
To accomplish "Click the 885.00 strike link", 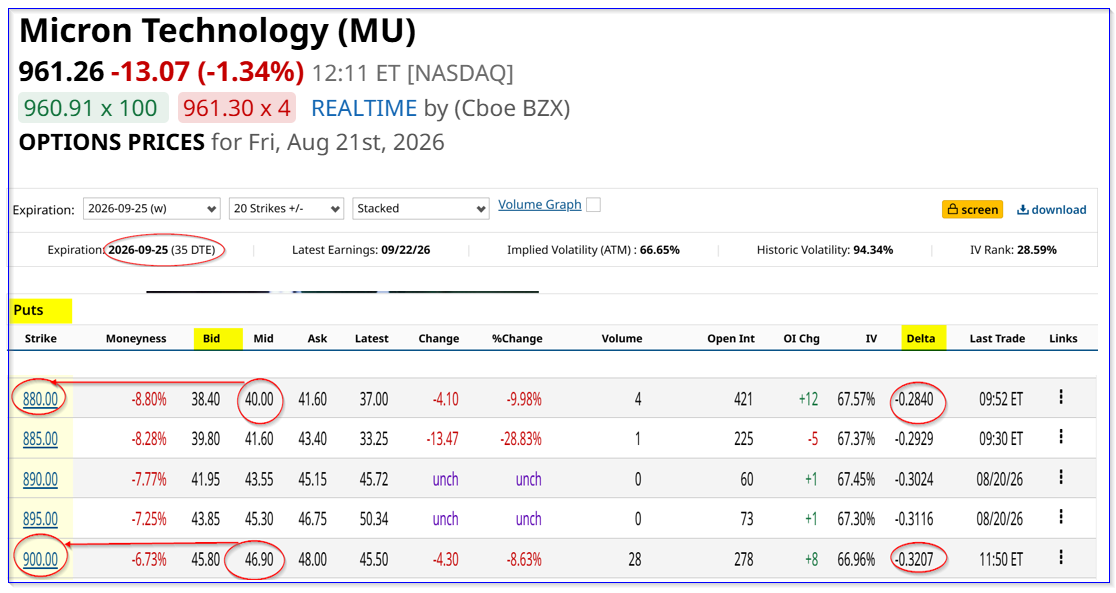I will coord(40,439).
